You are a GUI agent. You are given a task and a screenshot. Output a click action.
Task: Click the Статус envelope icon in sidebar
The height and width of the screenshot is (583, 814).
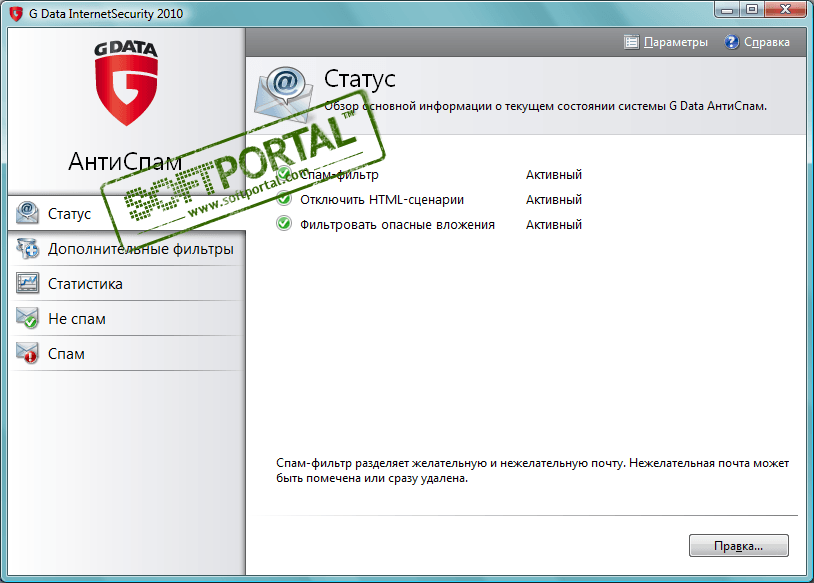27,213
